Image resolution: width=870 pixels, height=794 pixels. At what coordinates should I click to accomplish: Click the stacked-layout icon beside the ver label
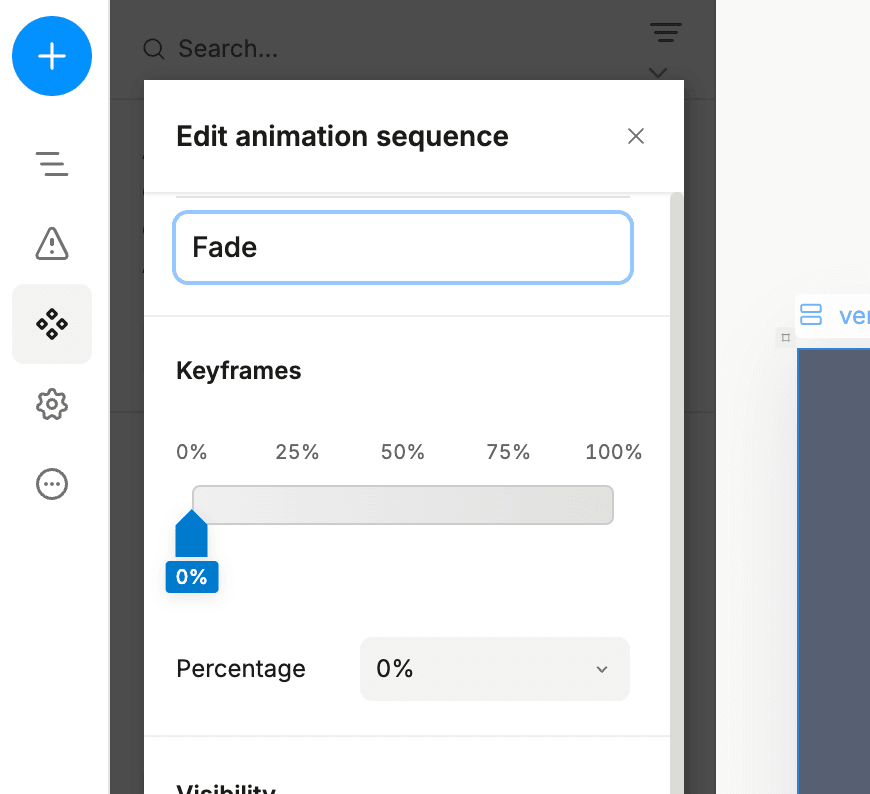pyautogui.click(x=812, y=315)
